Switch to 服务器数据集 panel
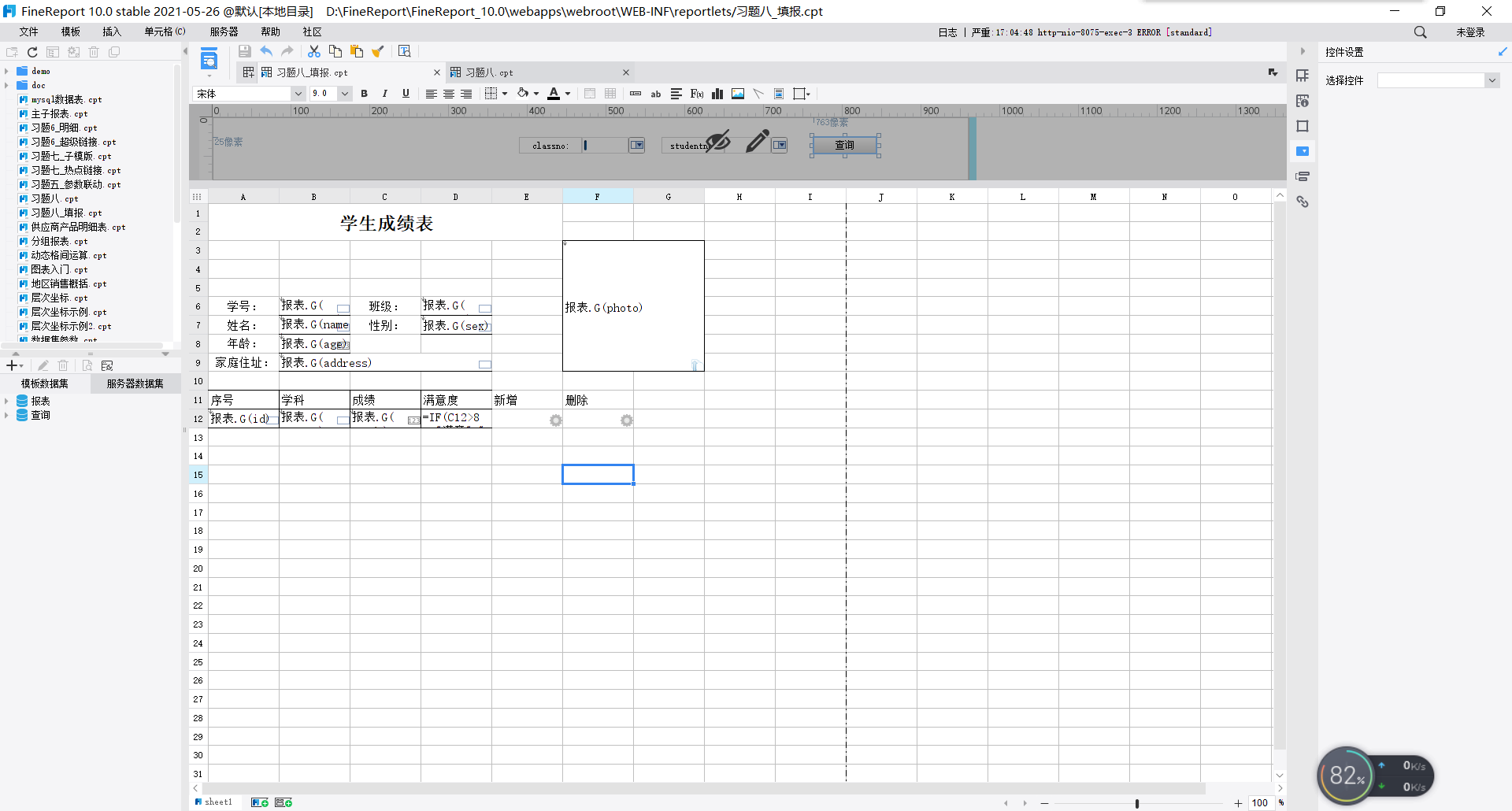This screenshot has height=811, width=1512. pyautogui.click(x=135, y=383)
